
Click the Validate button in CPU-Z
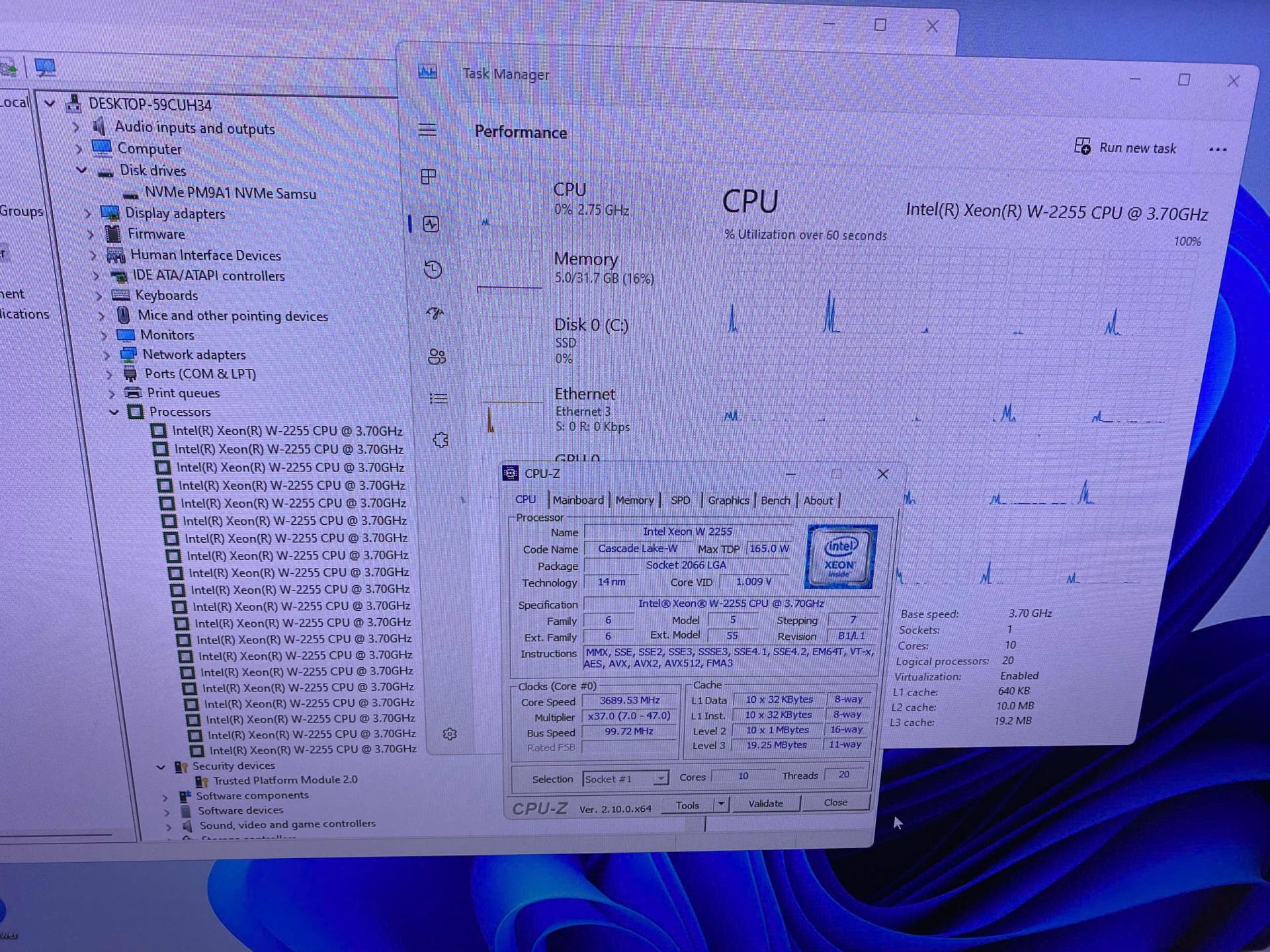click(x=765, y=803)
